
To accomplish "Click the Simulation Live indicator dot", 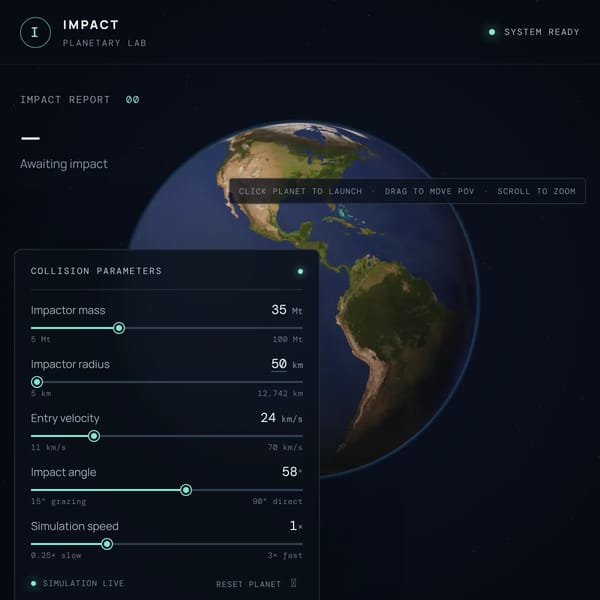I will [x=33, y=583].
